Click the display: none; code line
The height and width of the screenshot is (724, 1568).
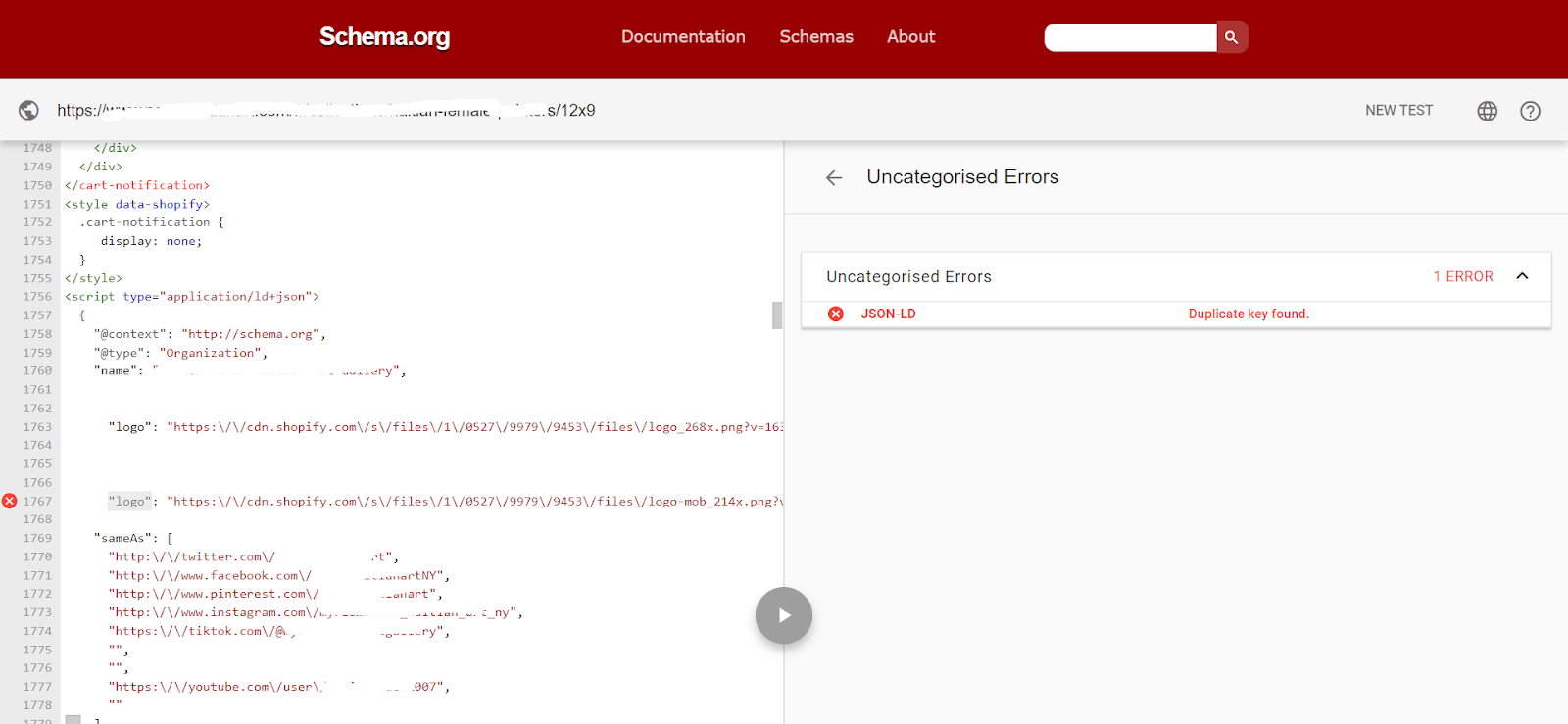coord(151,241)
